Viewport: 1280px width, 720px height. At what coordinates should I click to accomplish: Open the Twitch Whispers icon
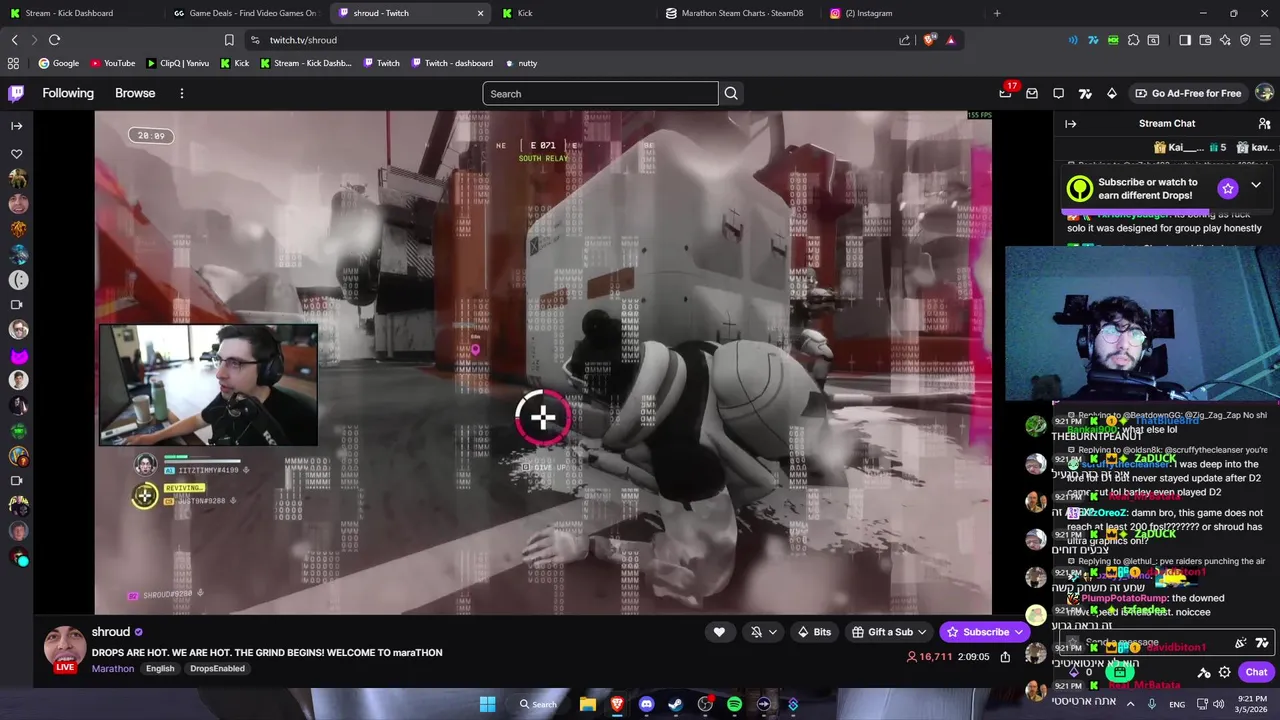click(1058, 93)
